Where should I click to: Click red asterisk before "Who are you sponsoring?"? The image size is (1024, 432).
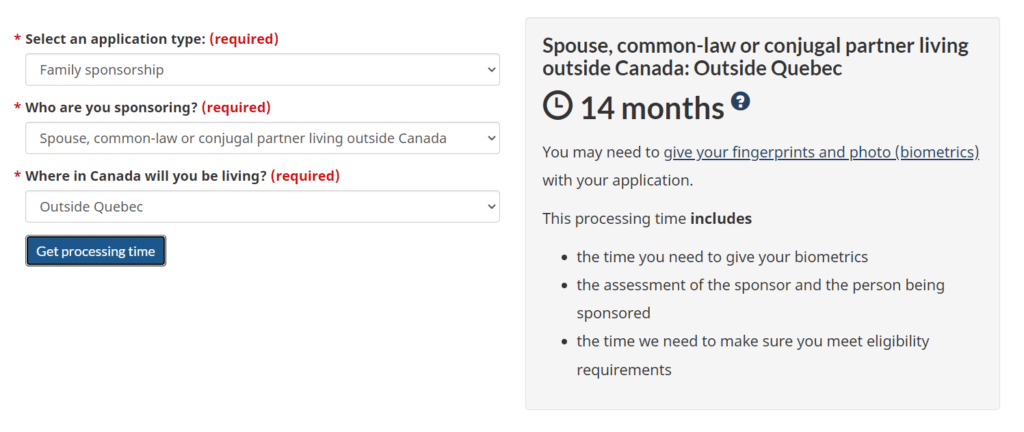[17, 108]
